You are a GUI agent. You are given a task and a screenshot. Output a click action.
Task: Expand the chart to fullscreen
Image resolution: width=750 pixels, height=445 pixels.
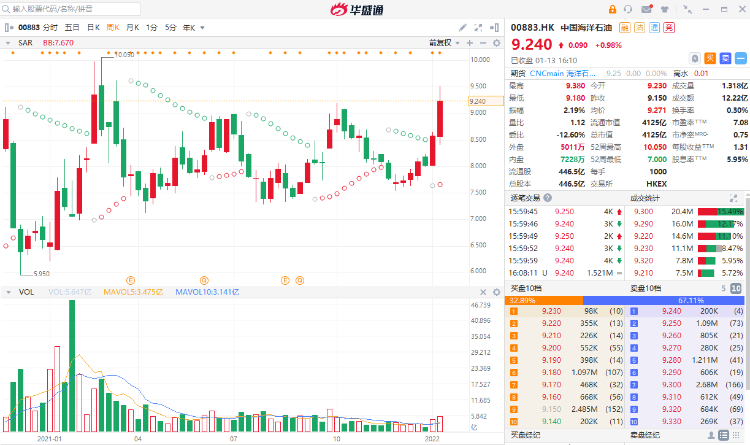(x=478, y=28)
